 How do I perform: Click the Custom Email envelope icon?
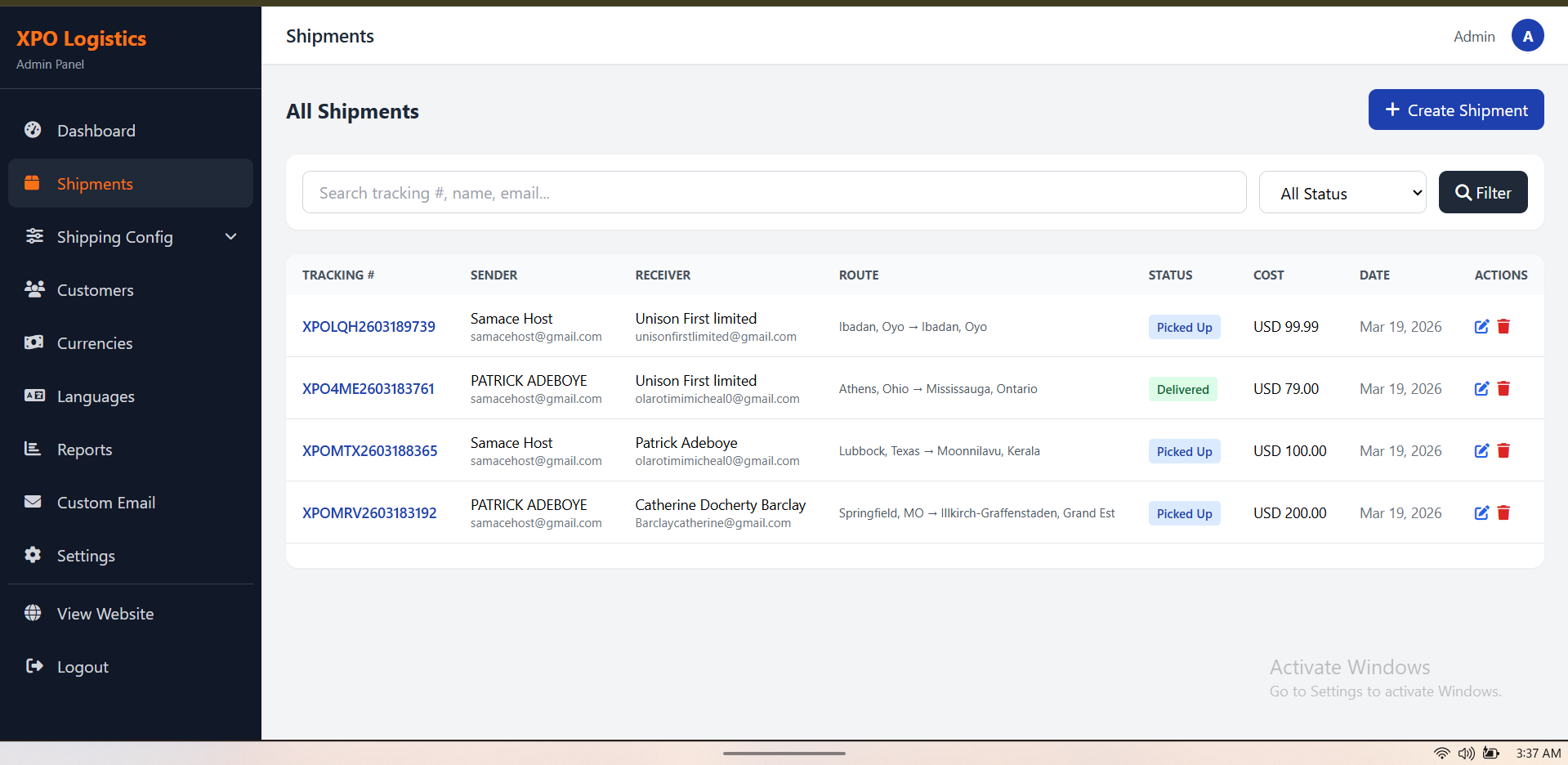33,502
